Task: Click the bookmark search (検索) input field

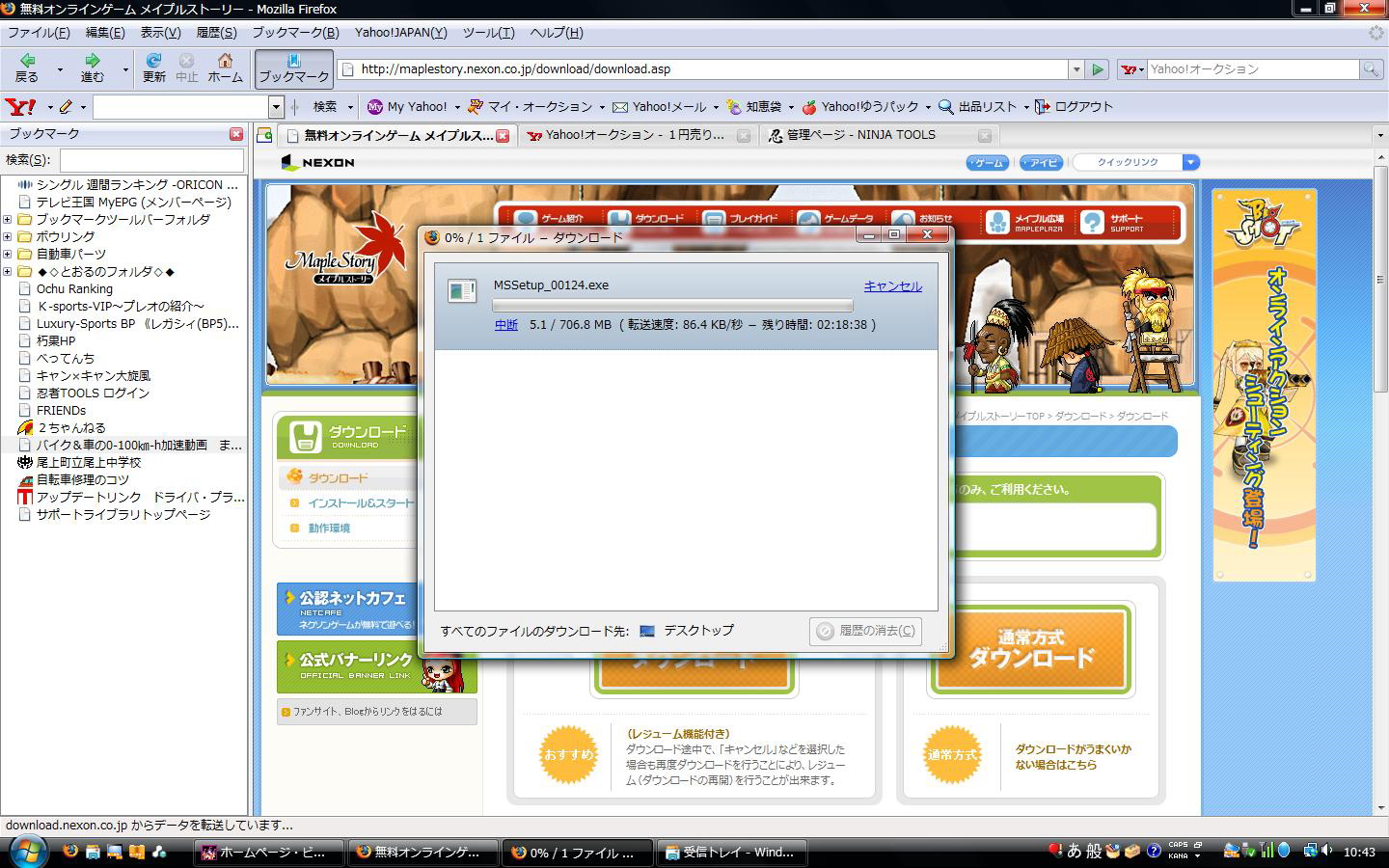Action: click(151, 160)
